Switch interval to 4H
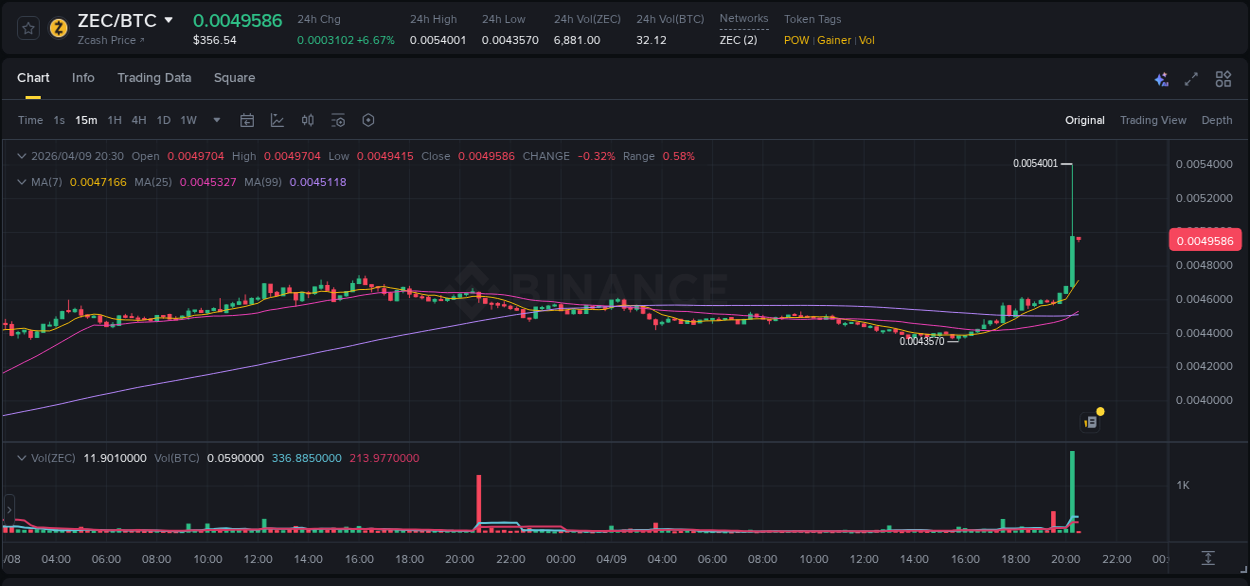Image resolution: width=1250 pixels, height=586 pixels. (x=138, y=120)
